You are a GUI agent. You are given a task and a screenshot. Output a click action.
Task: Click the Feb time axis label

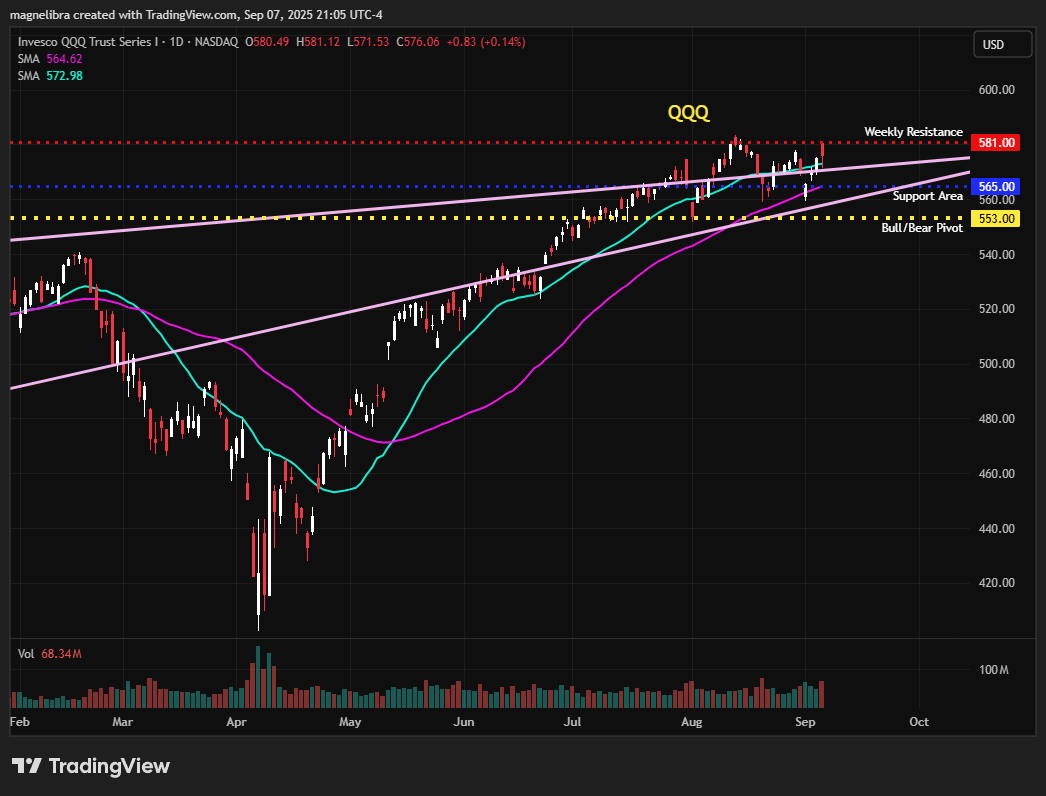[x=20, y=722]
